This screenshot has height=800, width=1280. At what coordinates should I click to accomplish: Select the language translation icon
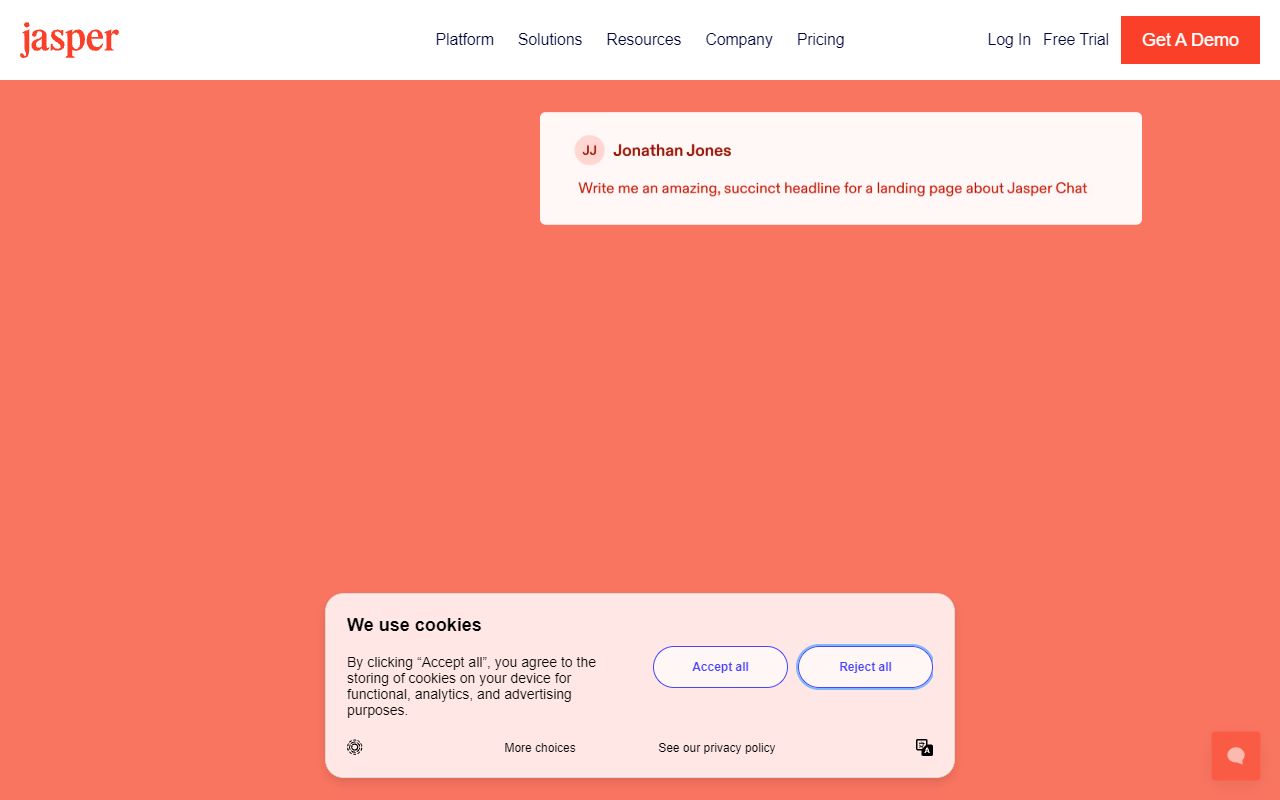point(923,747)
